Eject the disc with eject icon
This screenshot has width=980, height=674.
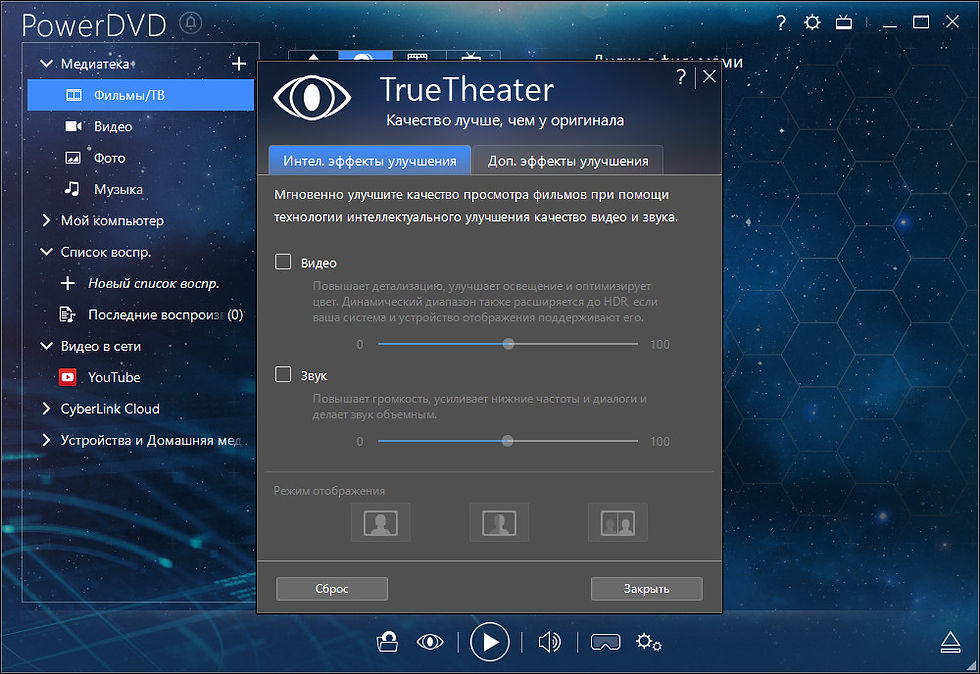pyautogui.click(x=950, y=642)
